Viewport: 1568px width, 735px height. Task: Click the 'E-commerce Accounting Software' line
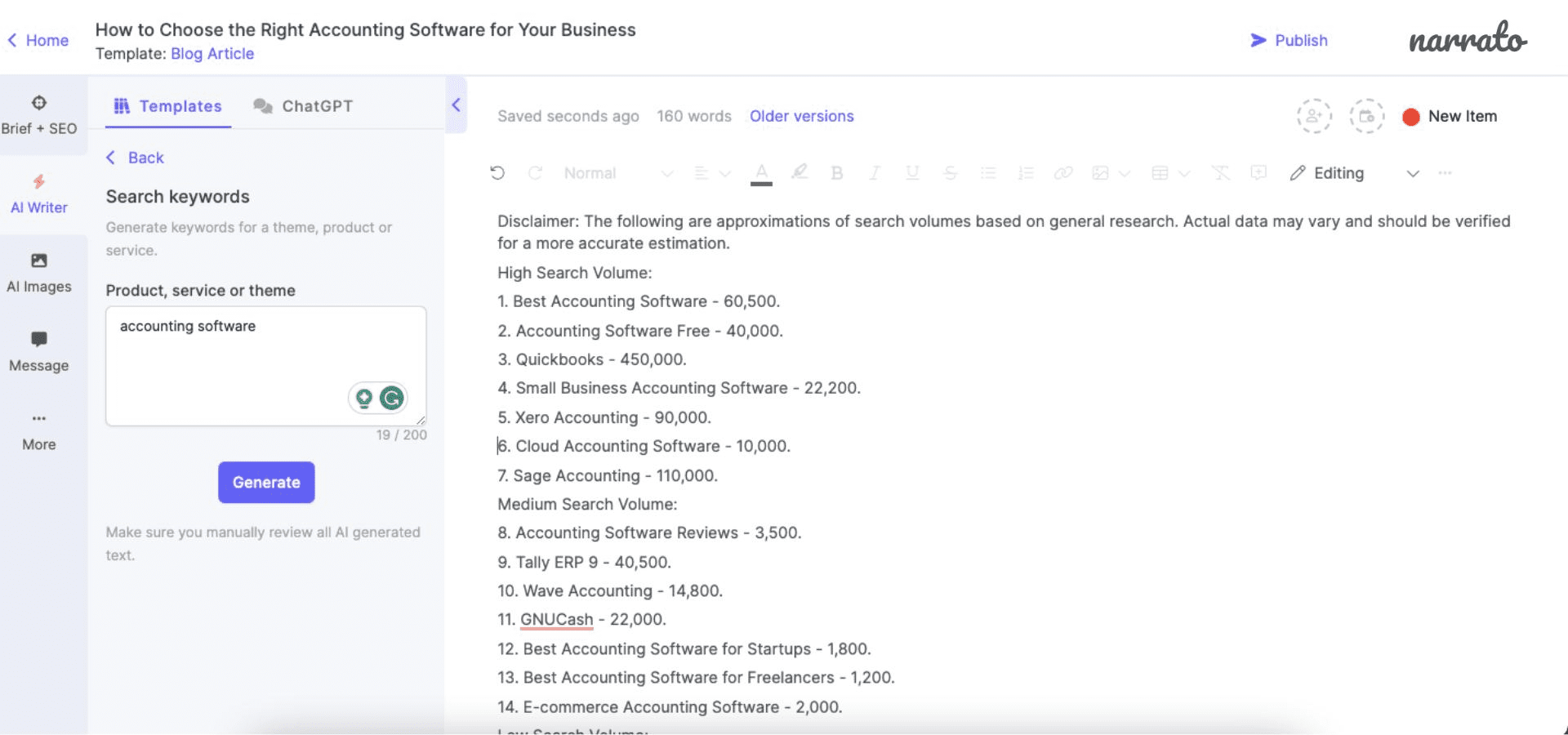tap(670, 707)
